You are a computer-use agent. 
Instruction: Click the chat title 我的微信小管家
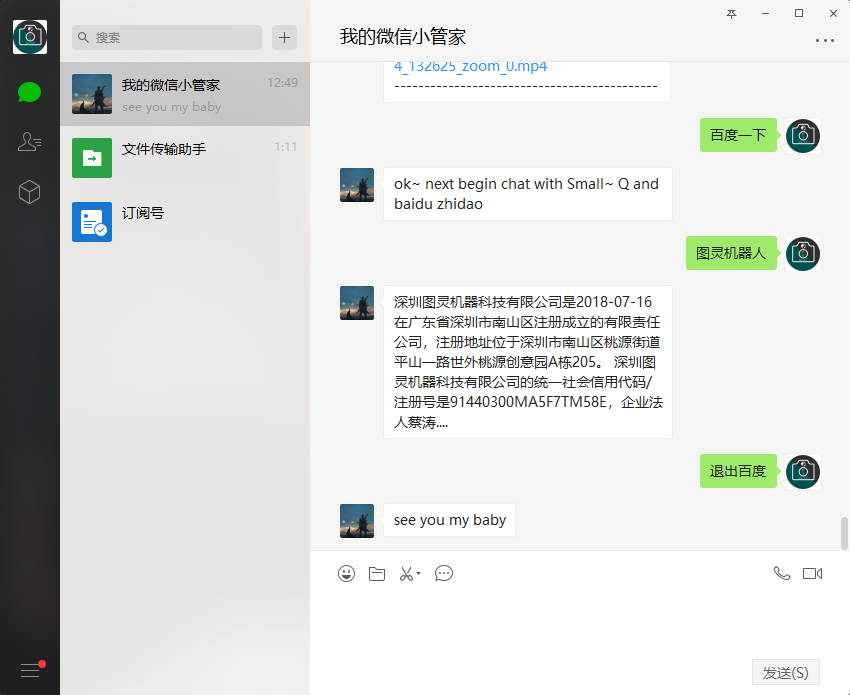tap(403, 37)
